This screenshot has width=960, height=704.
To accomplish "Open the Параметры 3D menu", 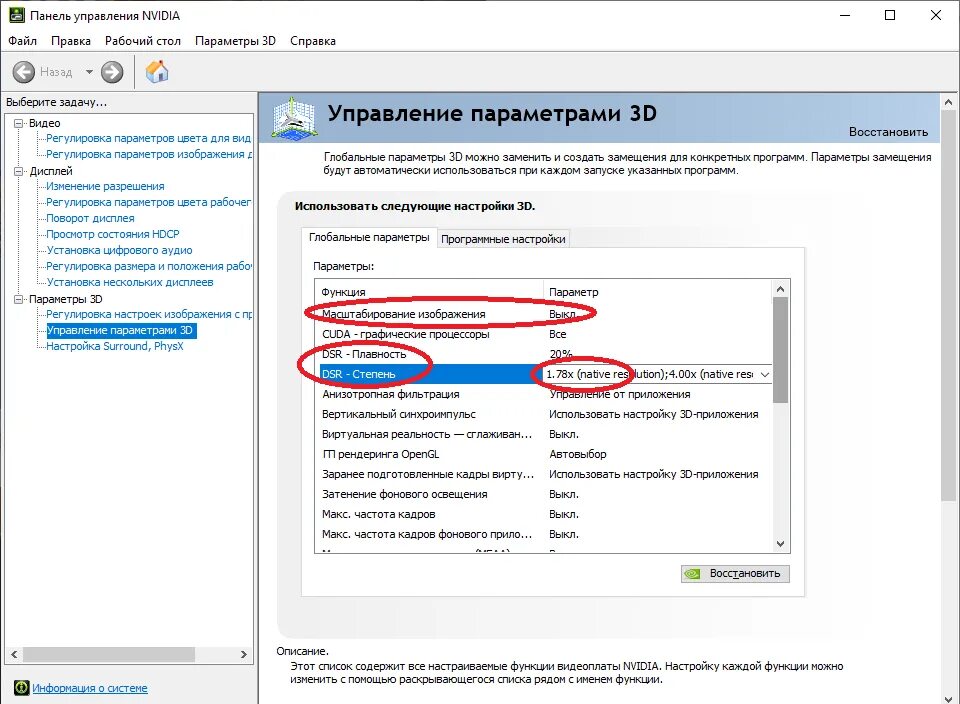I will pyautogui.click(x=235, y=41).
